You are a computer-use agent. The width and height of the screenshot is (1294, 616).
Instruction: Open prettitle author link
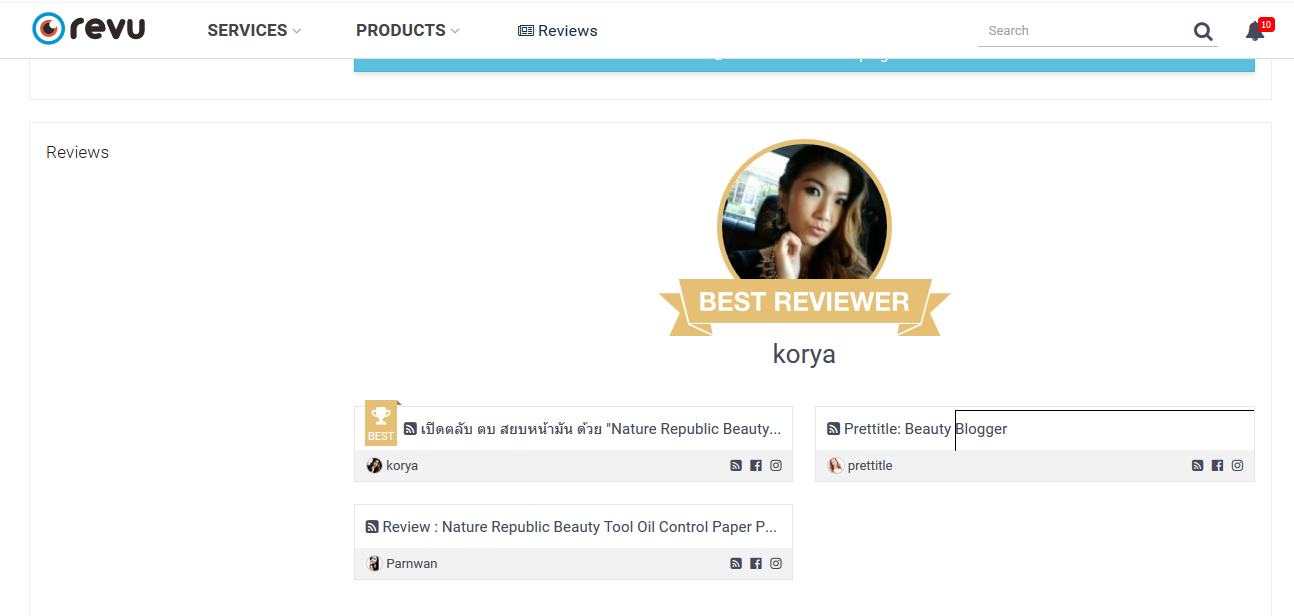pos(870,466)
